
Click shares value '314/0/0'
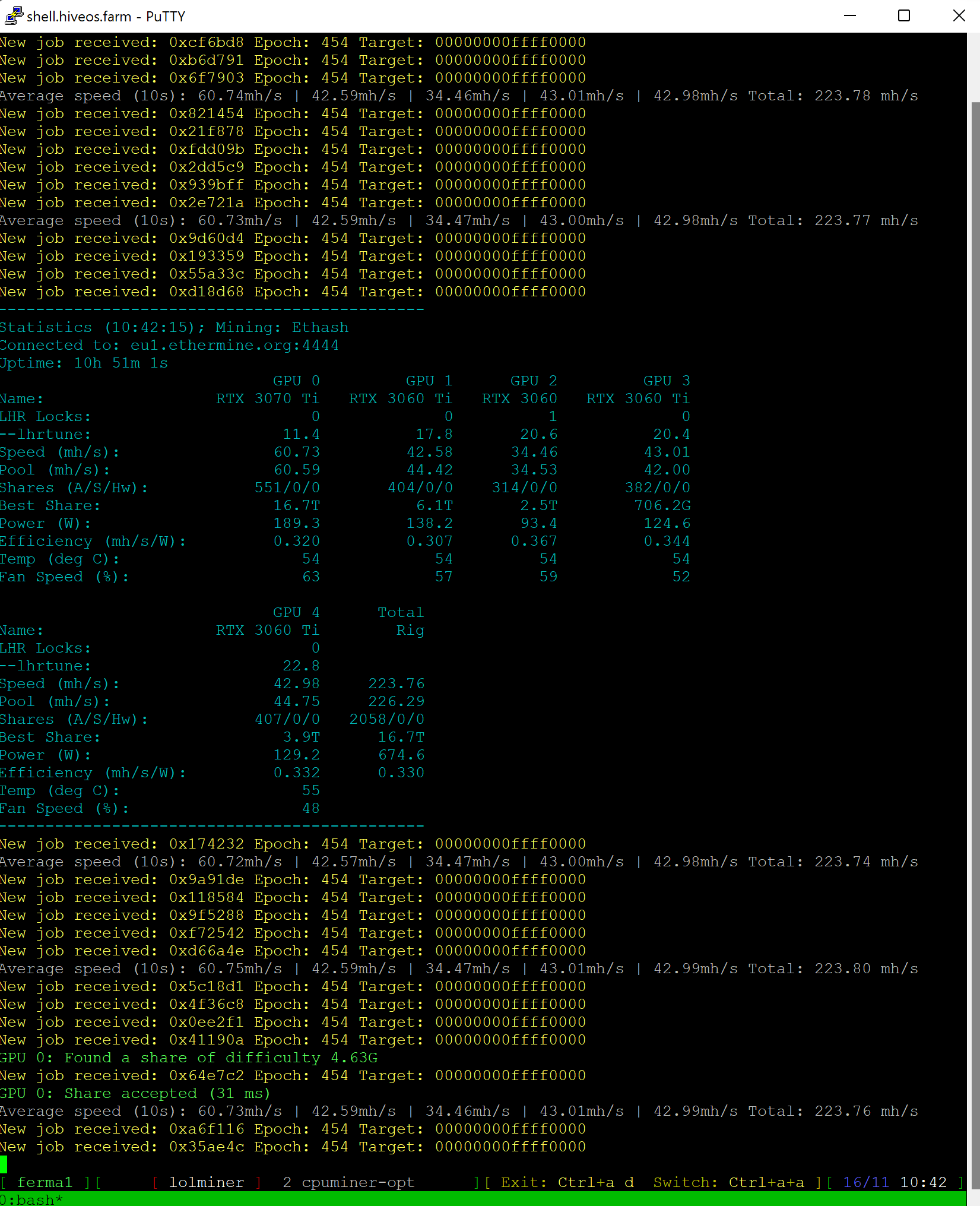pyautogui.click(x=524, y=488)
